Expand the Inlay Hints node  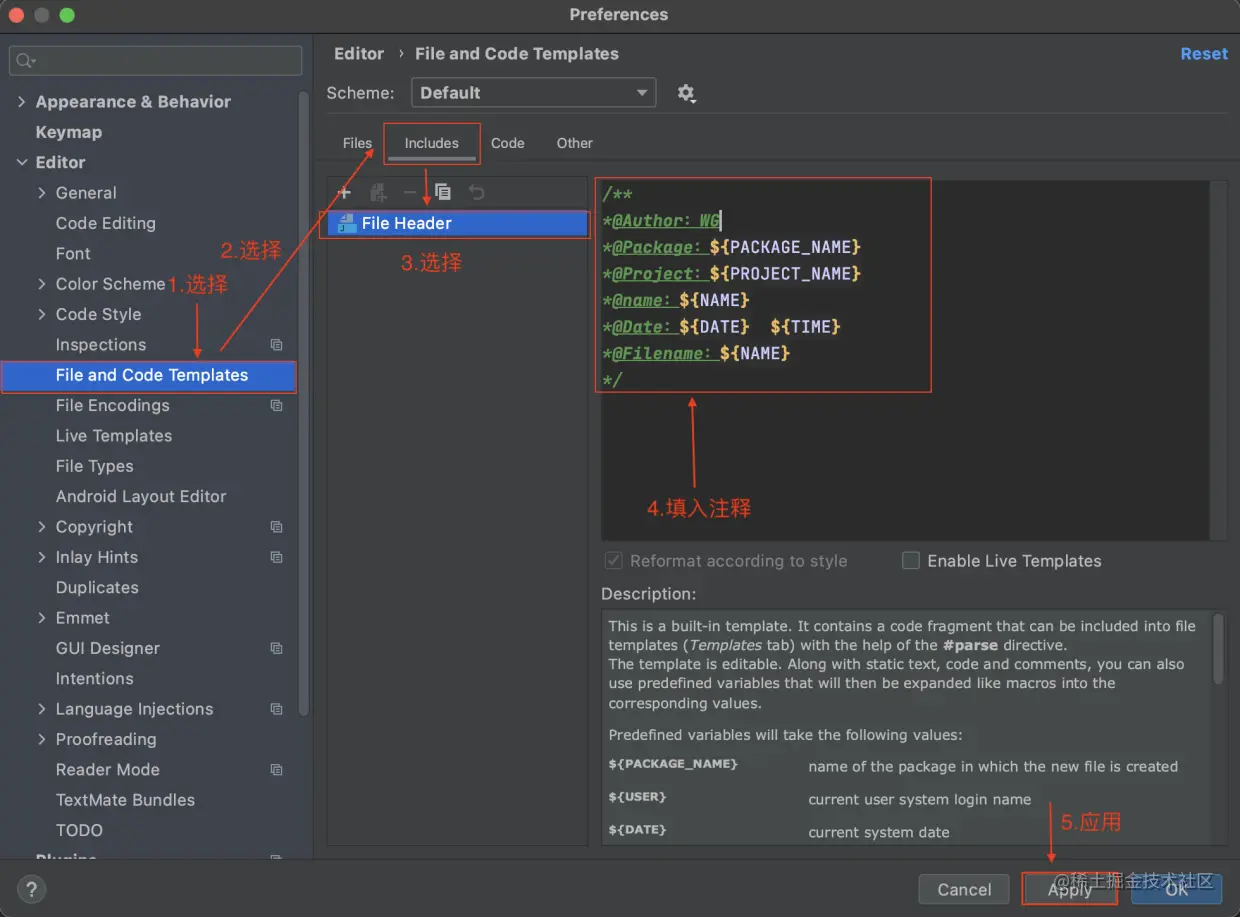(x=42, y=557)
